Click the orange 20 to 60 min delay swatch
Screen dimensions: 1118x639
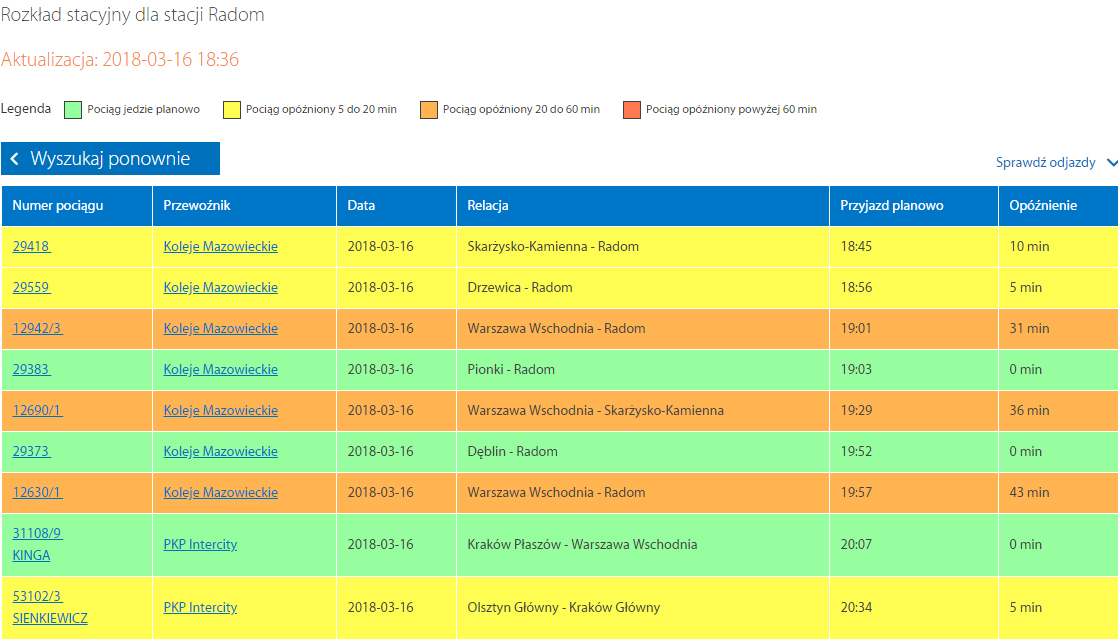(428, 109)
